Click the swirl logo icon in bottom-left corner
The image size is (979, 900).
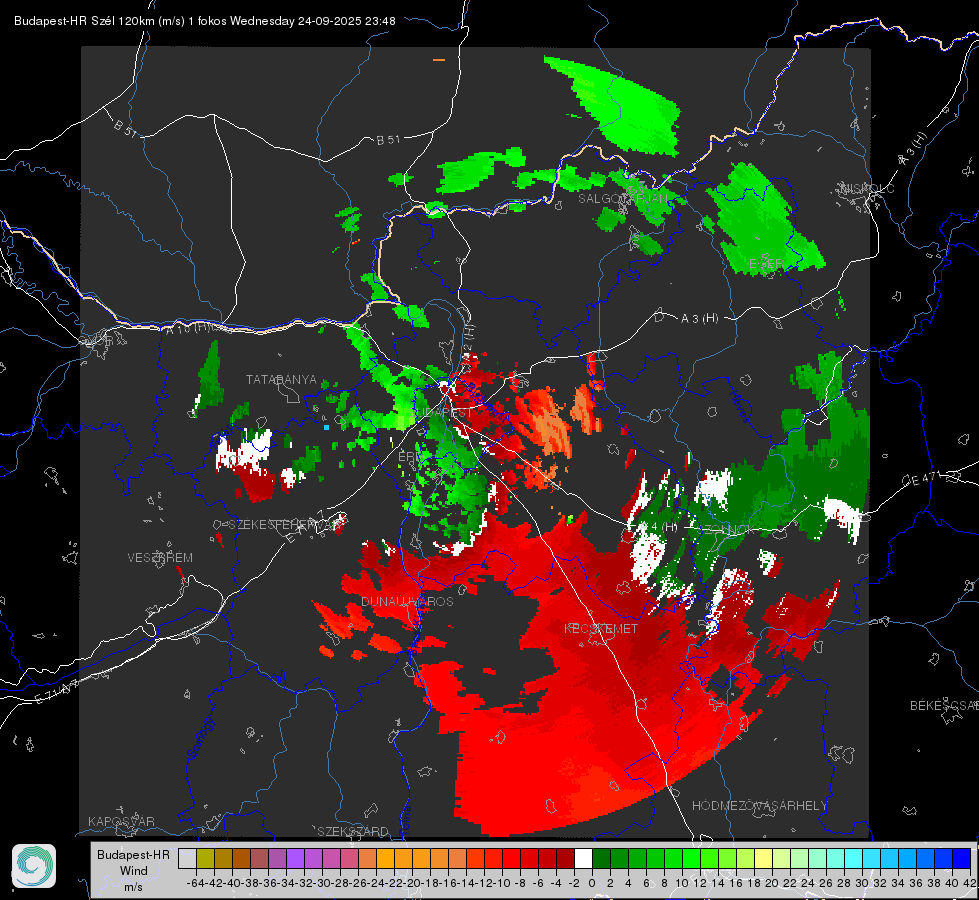[x=34, y=865]
